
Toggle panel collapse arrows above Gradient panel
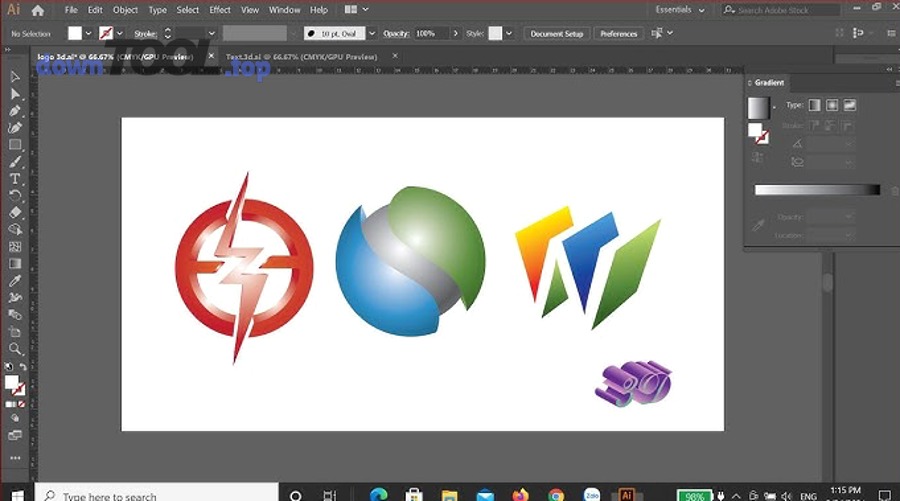pos(890,69)
